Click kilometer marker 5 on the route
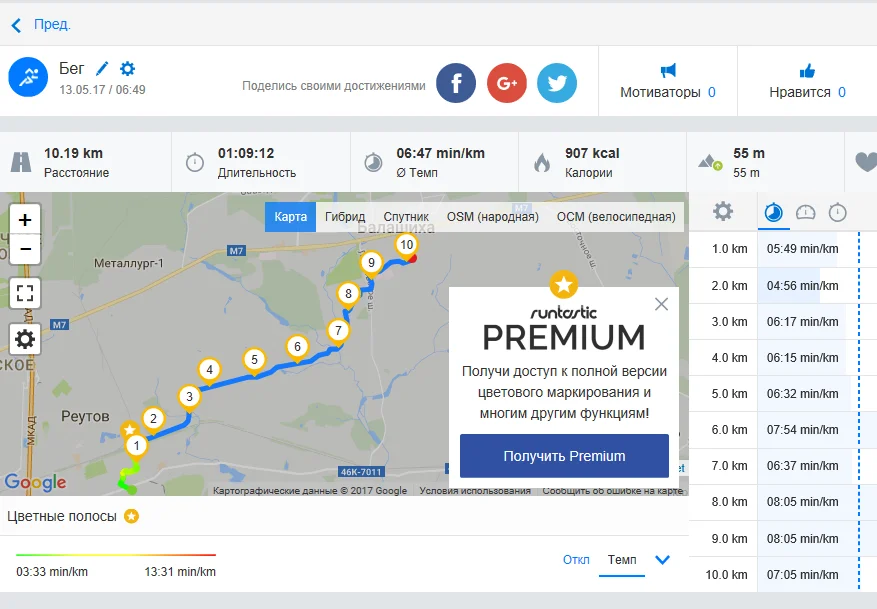877x609 pixels. pyautogui.click(x=254, y=360)
